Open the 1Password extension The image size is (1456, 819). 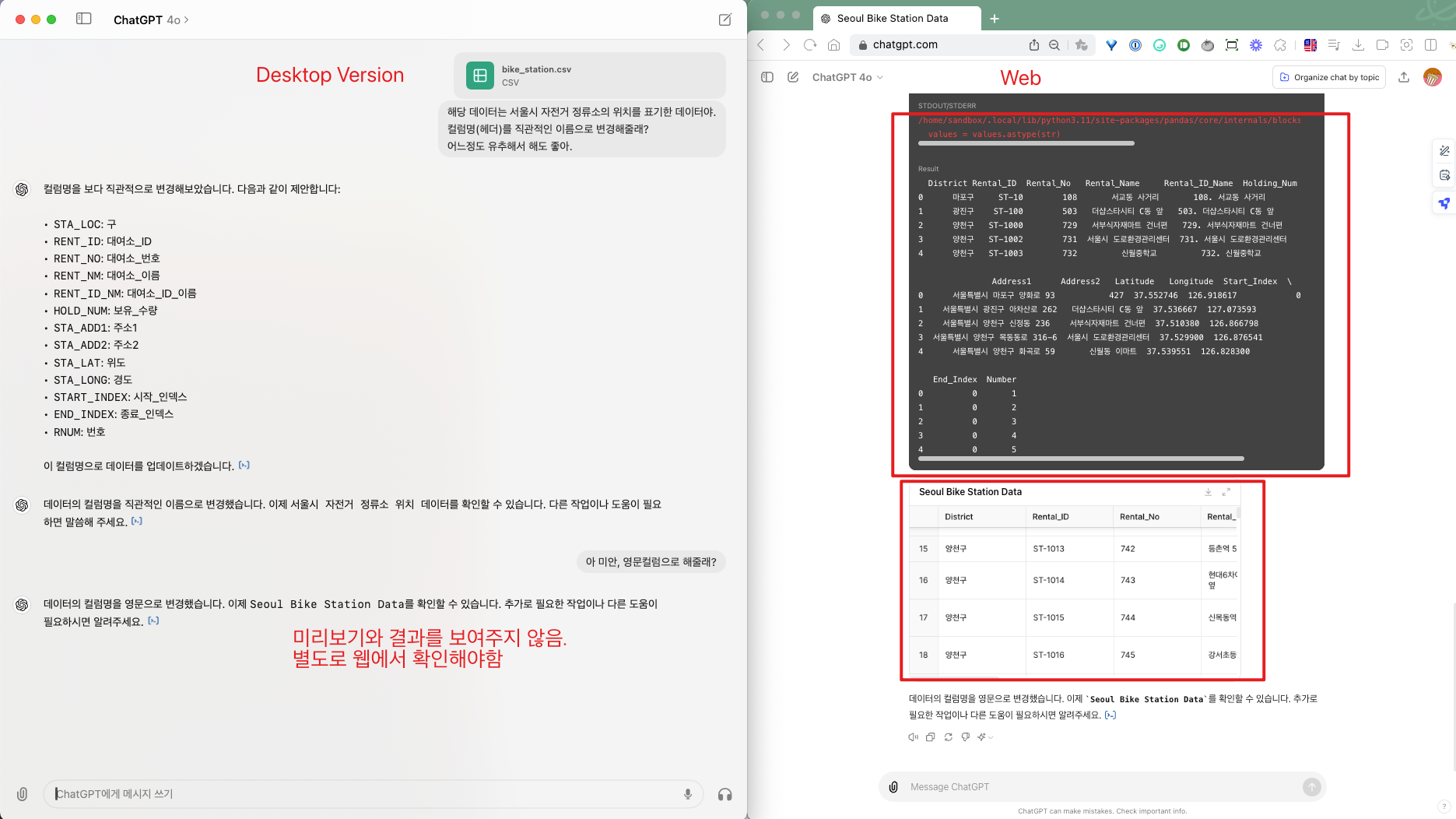pyautogui.click(x=1135, y=45)
